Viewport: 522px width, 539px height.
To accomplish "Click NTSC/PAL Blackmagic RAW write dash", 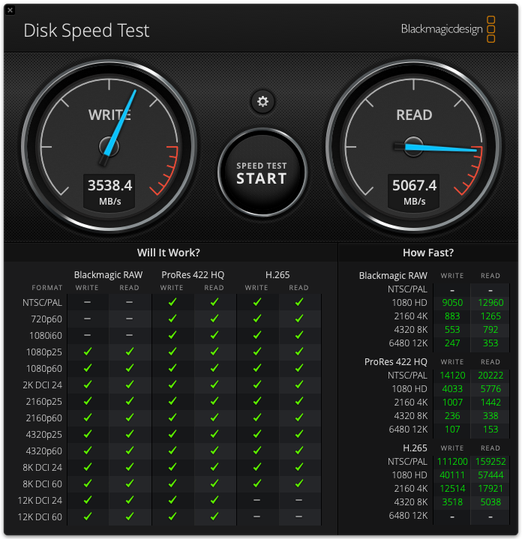I will (x=87, y=302).
